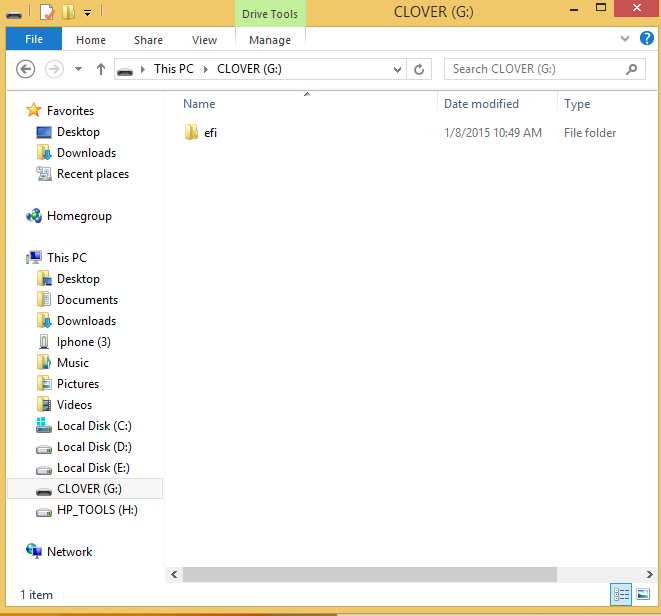The width and height of the screenshot is (661, 616).
Task: Open the Customize Quick Access Toolbar dropdown
Action: 87,13
